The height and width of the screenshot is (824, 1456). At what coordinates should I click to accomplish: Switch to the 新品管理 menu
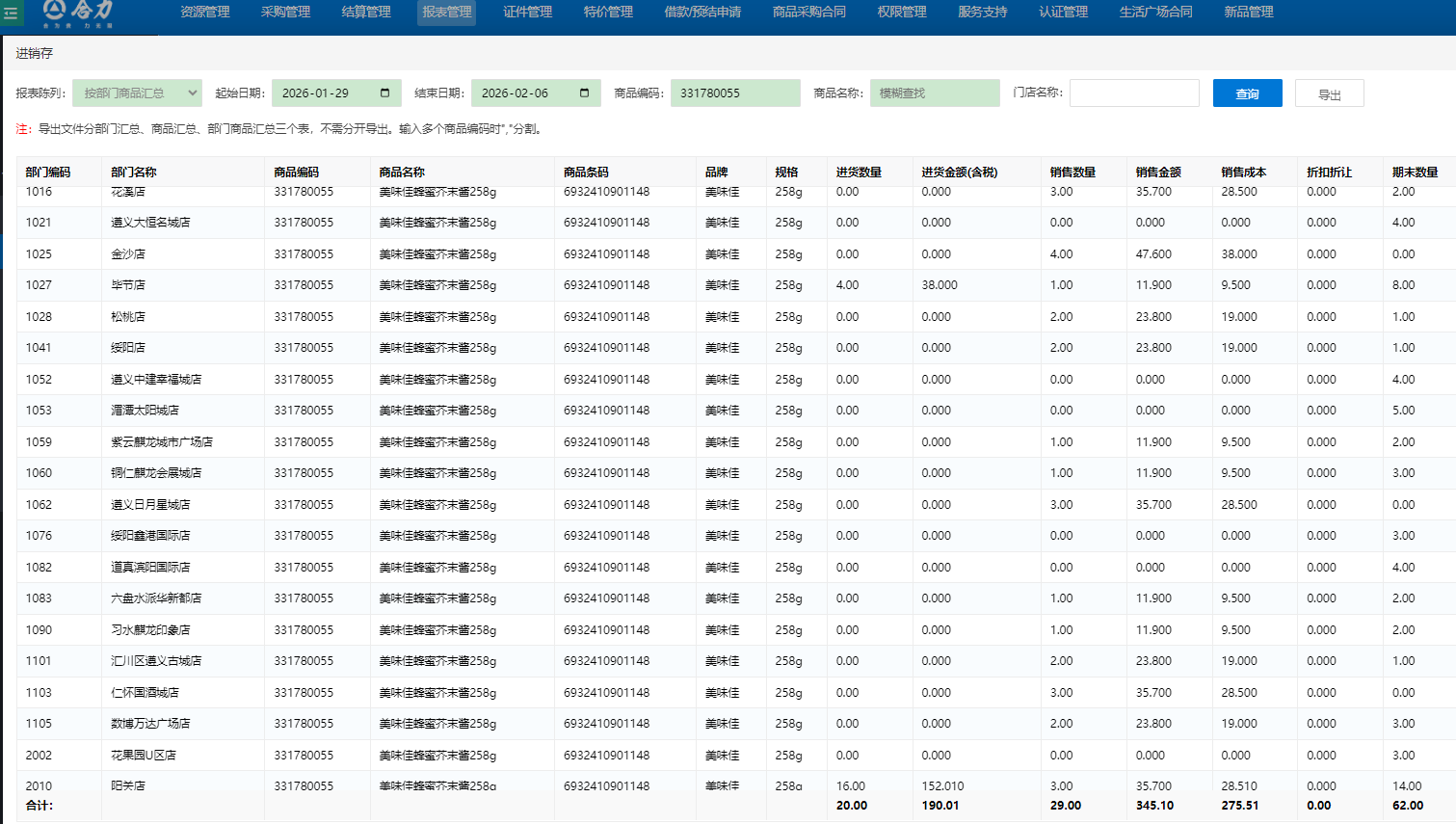point(1249,13)
